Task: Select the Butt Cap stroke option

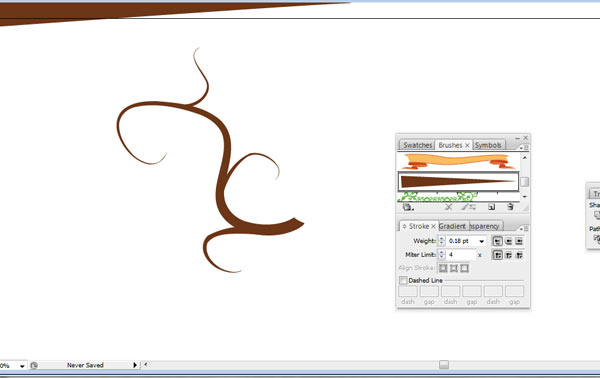Action: tap(497, 241)
